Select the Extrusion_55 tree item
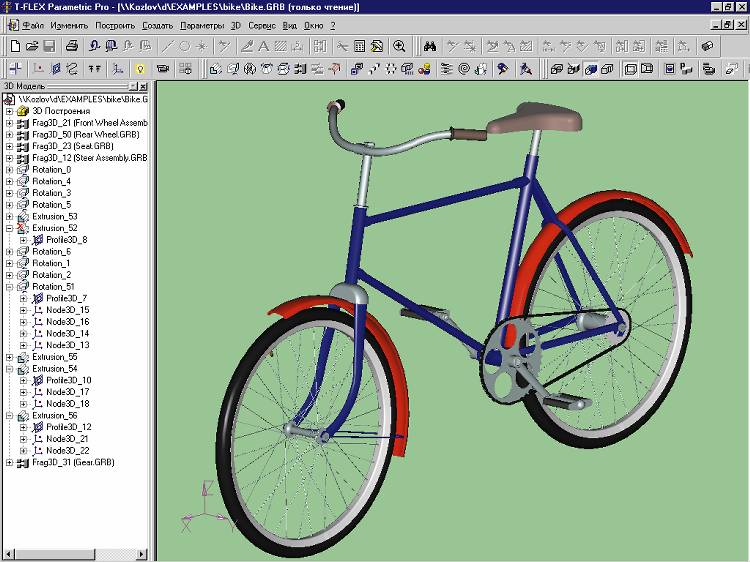This screenshot has height=562, width=750. click(x=55, y=357)
